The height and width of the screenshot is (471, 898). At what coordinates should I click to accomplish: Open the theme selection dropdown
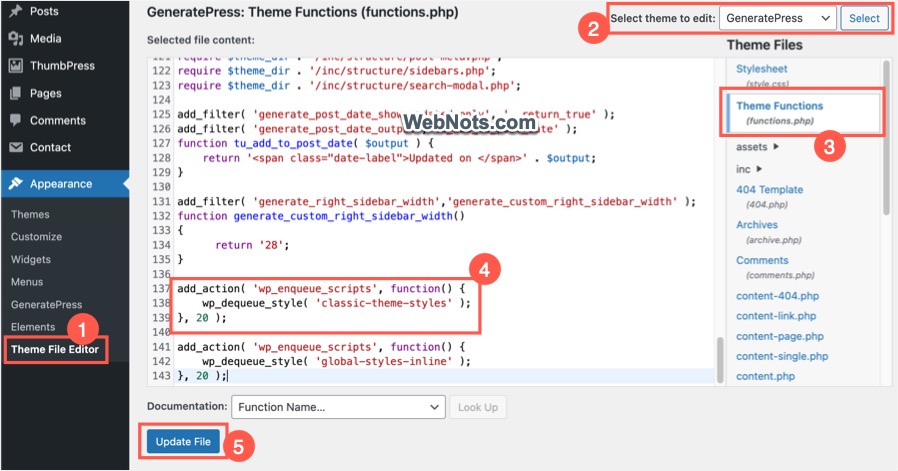coord(778,18)
